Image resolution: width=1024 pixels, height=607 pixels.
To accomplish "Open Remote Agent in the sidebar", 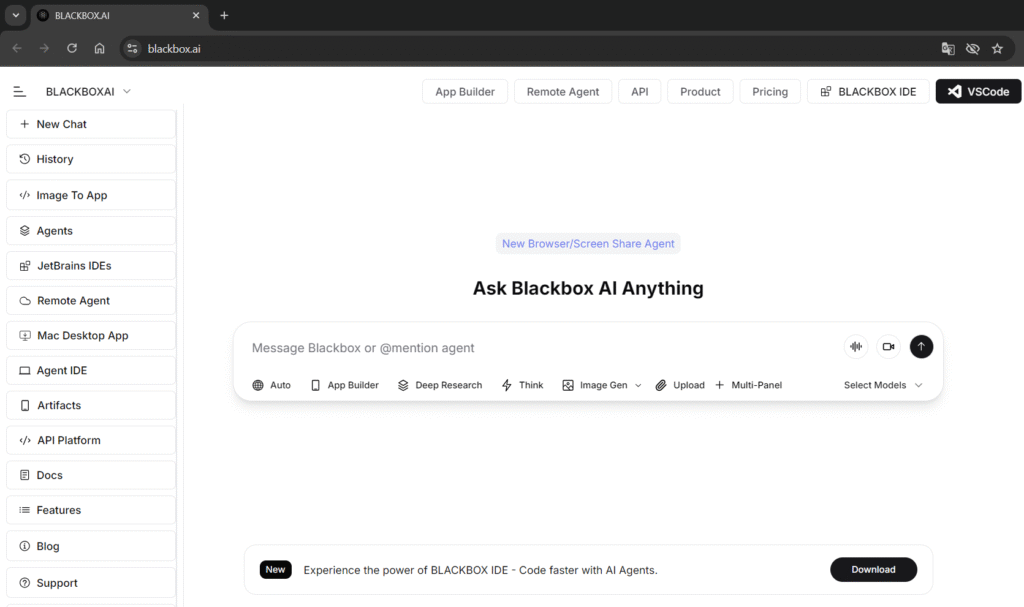I will pos(91,301).
